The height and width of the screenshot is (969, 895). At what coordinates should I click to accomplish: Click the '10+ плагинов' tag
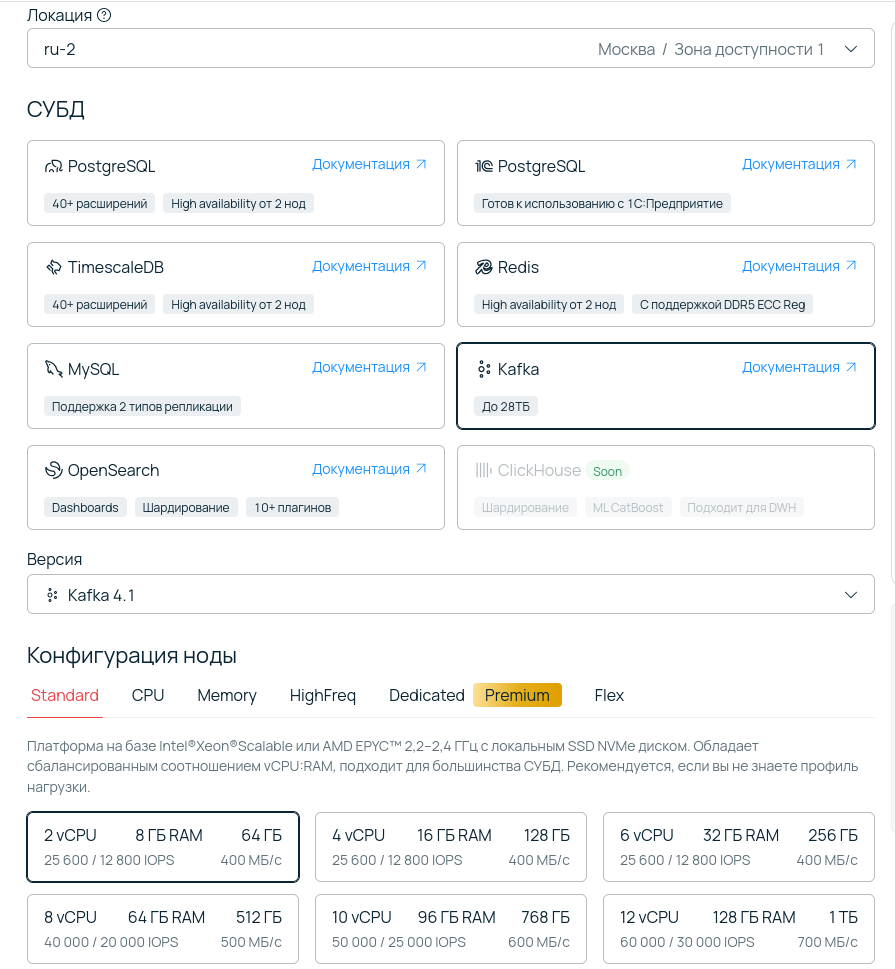[x=292, y=507]
